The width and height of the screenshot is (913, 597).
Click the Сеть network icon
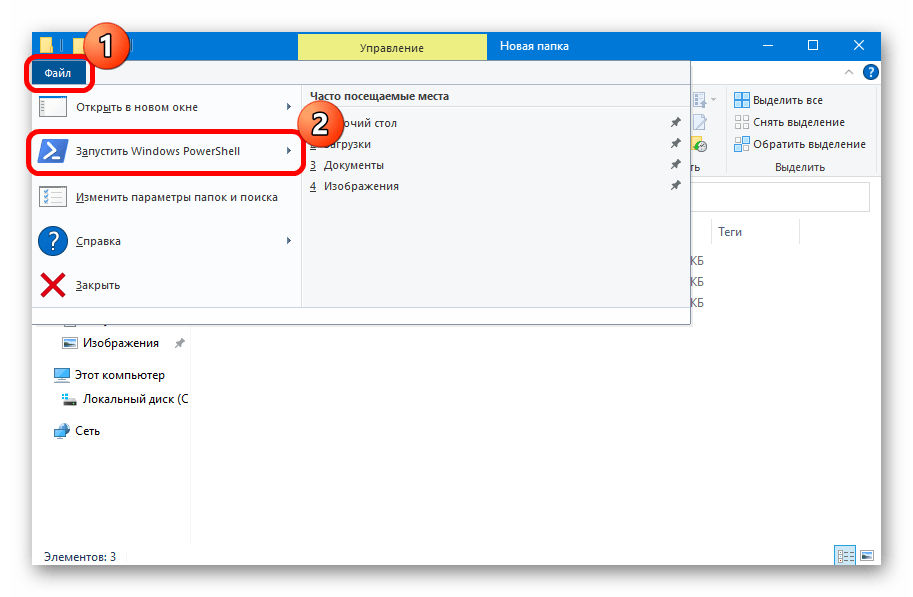coord(62,431)
